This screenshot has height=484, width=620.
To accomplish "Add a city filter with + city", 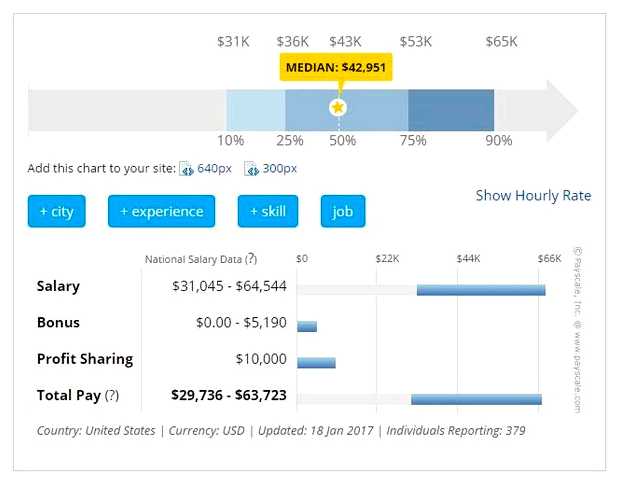I will click(56, 211).
